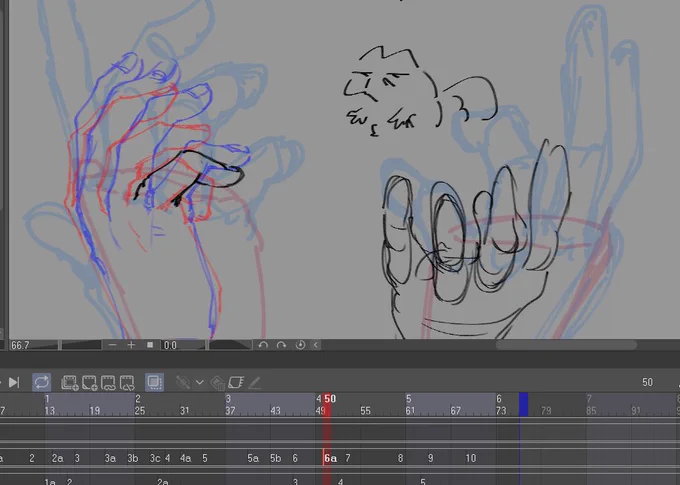The width and height of the screenshot is (680, 485).
Task: Open the keyframe interpolation dropdown arrow
Action: (199, 382)
